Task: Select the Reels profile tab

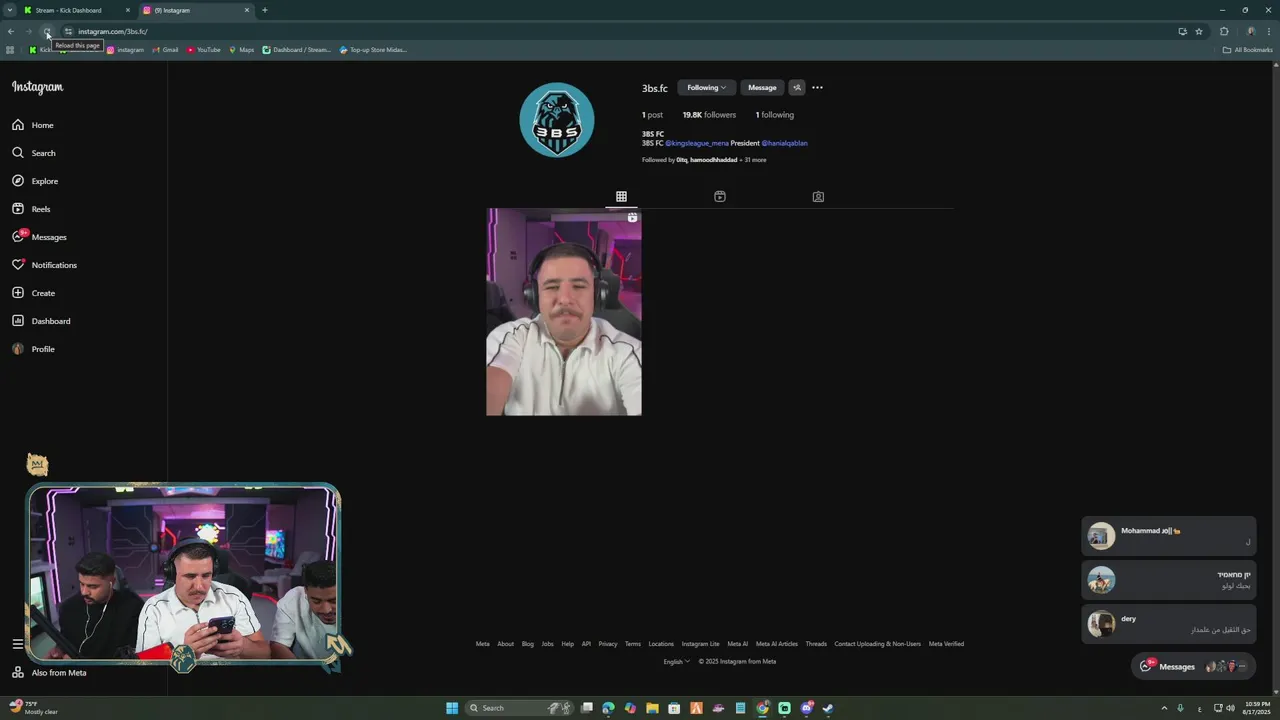Action: [x=720, y=197]
